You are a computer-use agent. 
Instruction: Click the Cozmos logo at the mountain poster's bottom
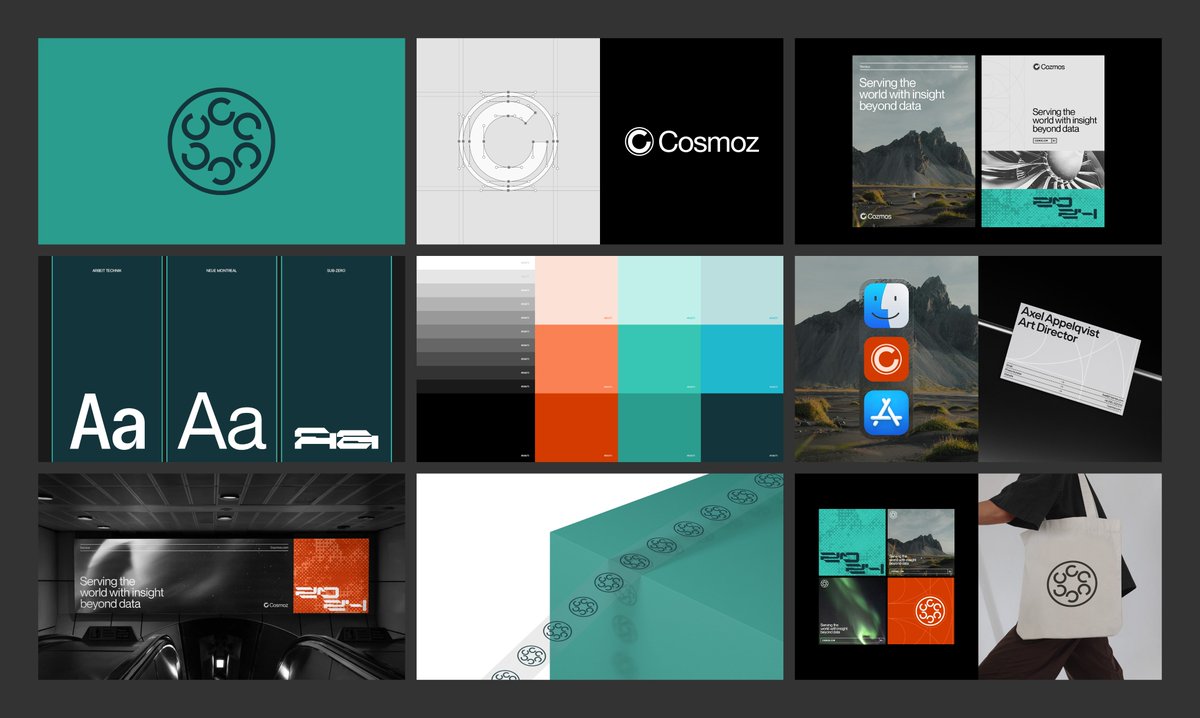(875, 216)
